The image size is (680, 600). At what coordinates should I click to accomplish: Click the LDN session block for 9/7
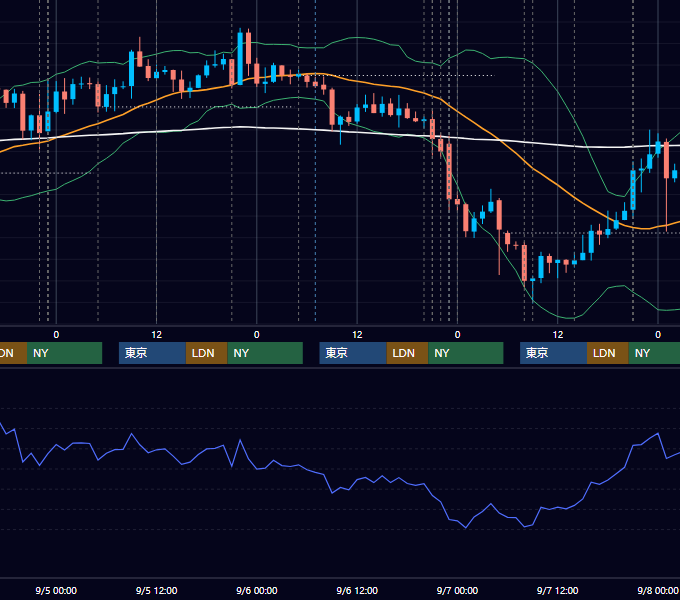608,353
